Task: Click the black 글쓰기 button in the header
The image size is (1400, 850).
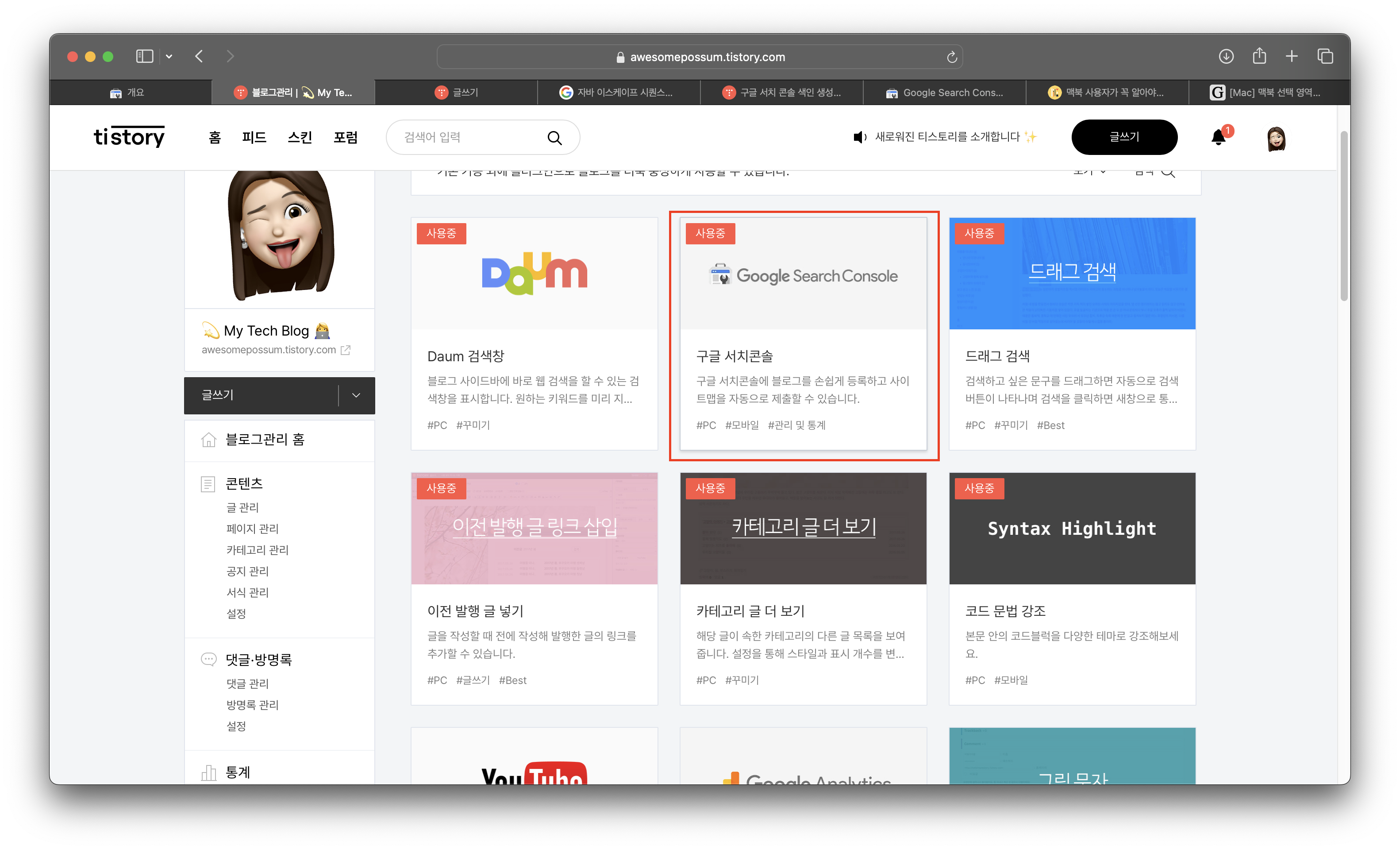Action: (x=1124, y=137)
